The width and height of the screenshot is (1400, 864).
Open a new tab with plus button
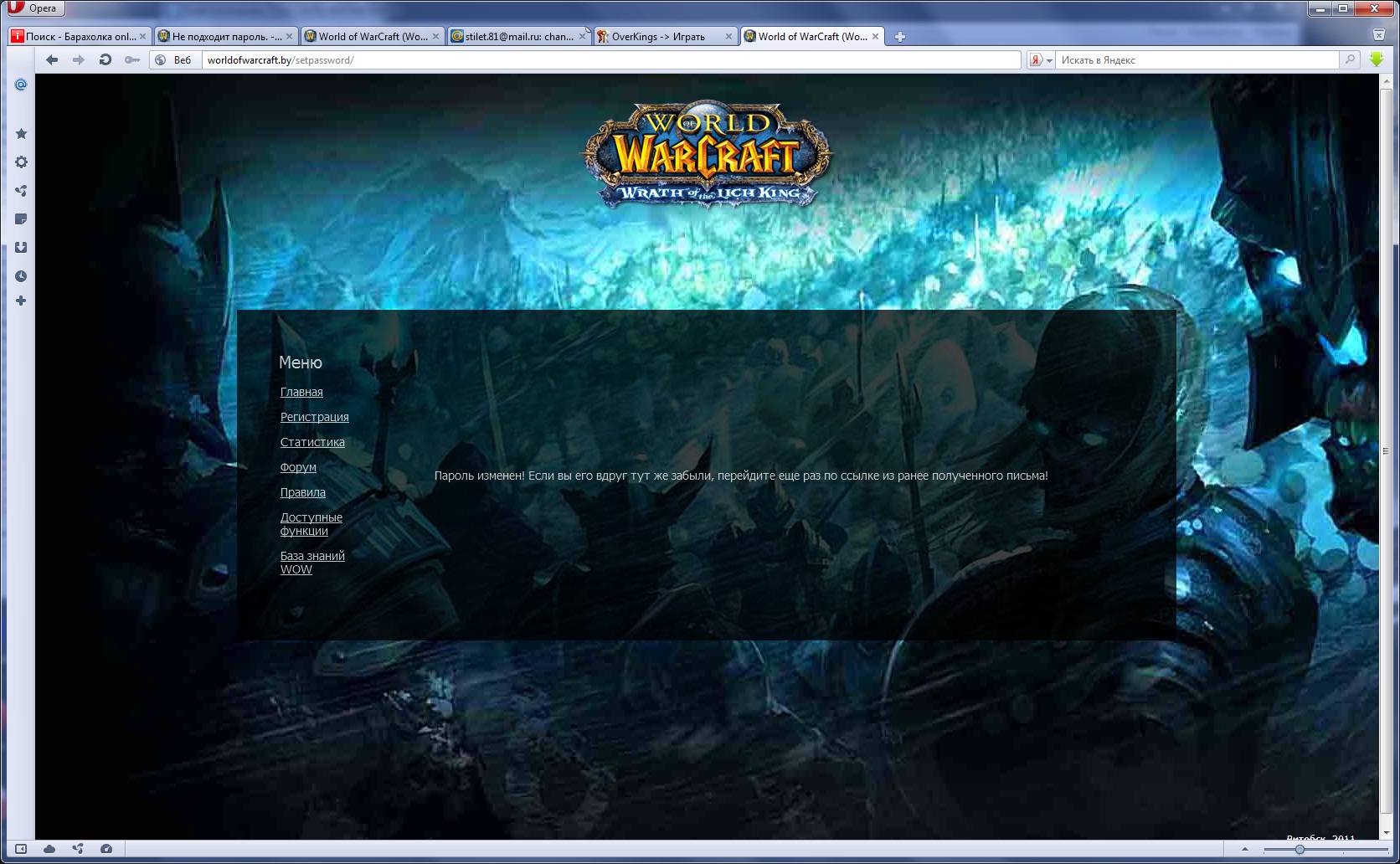(x=900, y=37)
